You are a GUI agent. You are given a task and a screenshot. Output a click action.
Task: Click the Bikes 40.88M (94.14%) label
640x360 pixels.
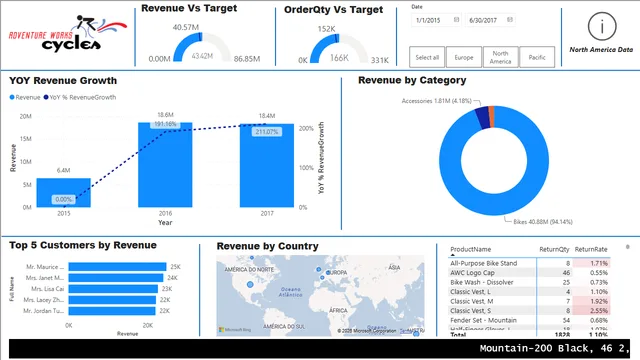pyautogui.click(x=543, y=222)
